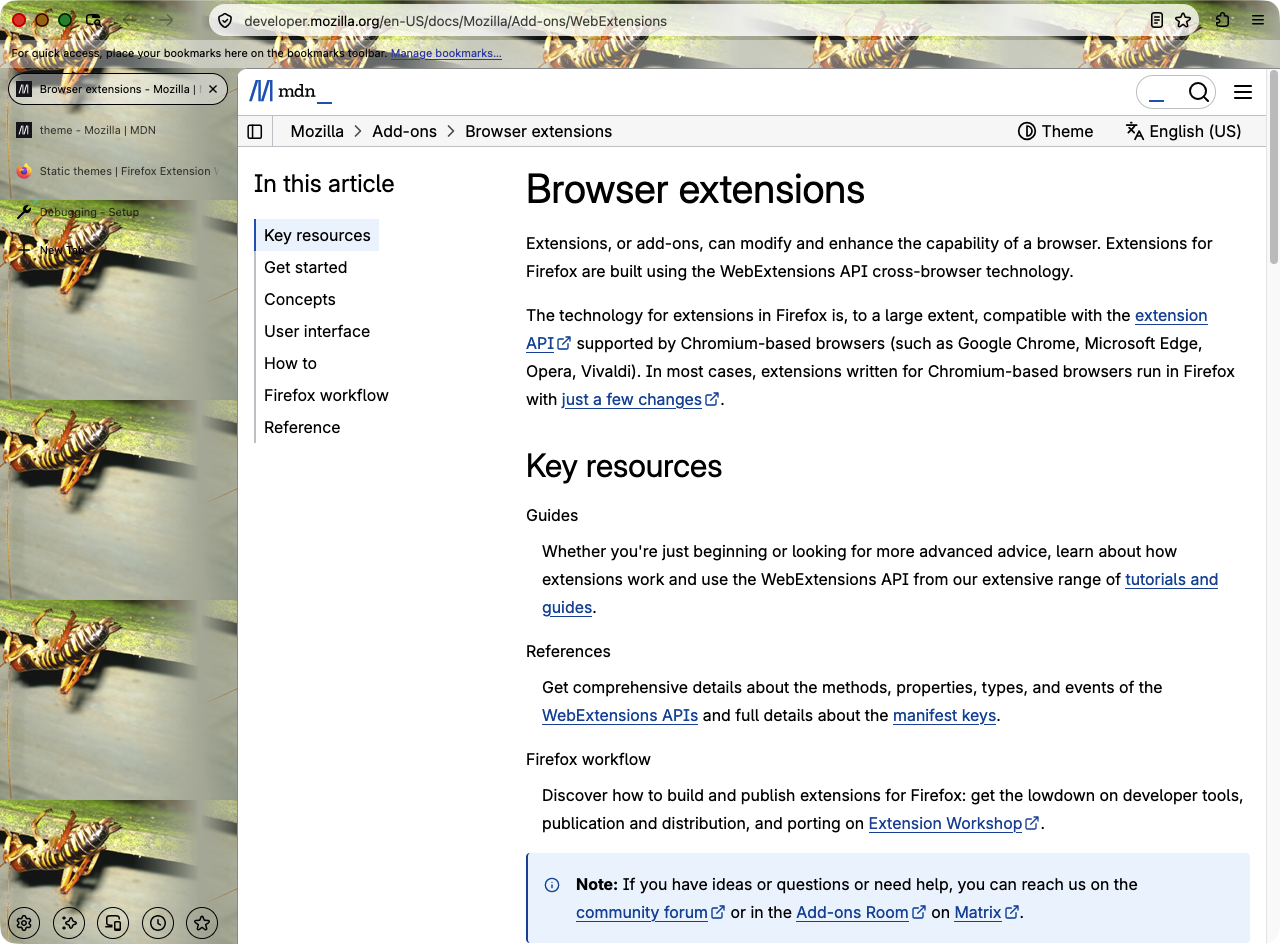Click the note info icon
Image resolution: width=1280 pixels, height=944 pixels.
pyautogui.click(x=552, y=885)
